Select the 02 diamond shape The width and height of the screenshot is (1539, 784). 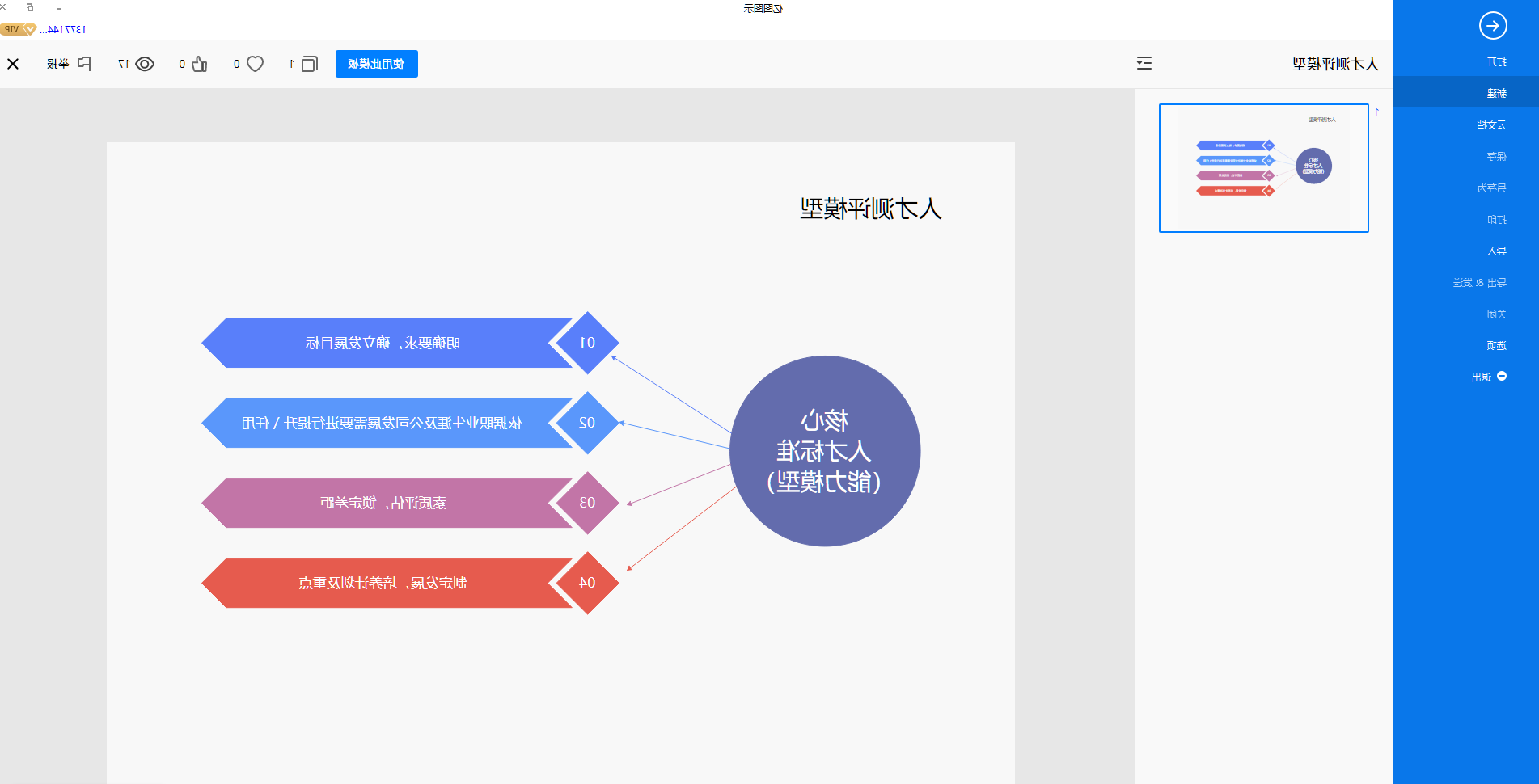[588, 423]
